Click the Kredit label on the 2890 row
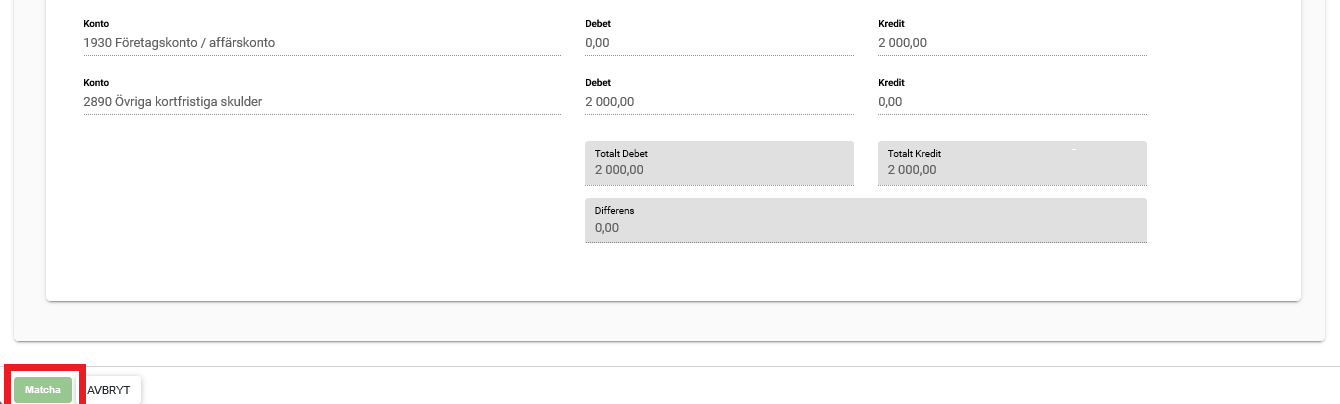The height and width of the screenshot is (404, 1340). (891, 82)
